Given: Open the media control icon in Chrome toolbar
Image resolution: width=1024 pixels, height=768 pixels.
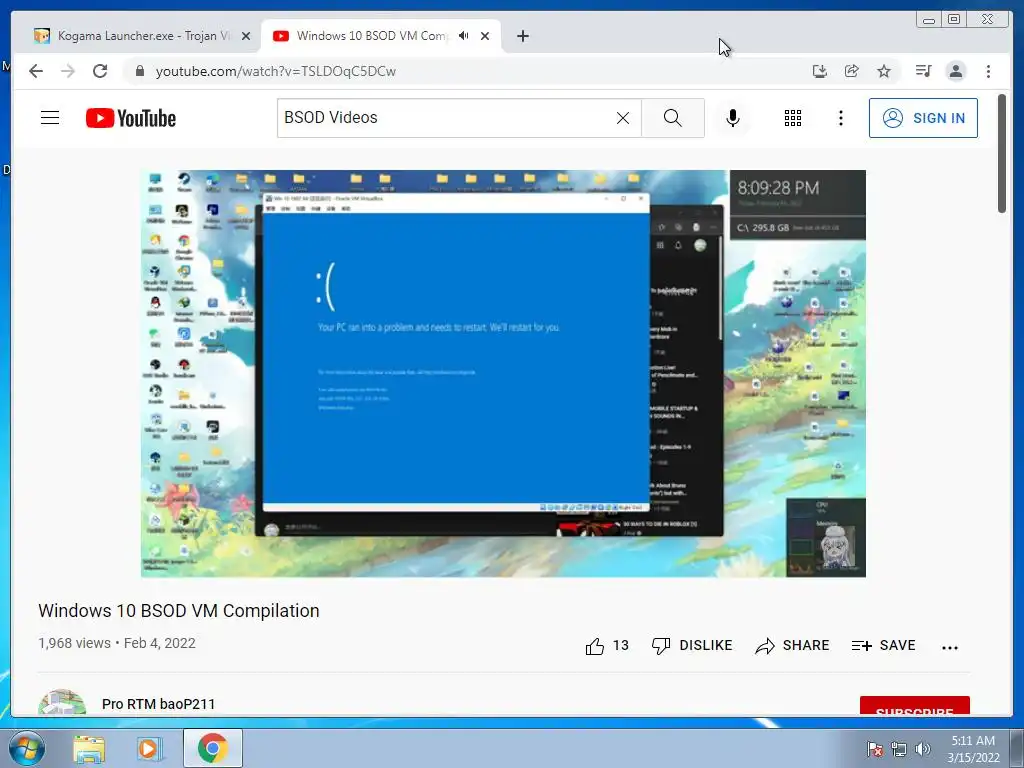Looking at the screenshot, I should [x=923, y=71].
